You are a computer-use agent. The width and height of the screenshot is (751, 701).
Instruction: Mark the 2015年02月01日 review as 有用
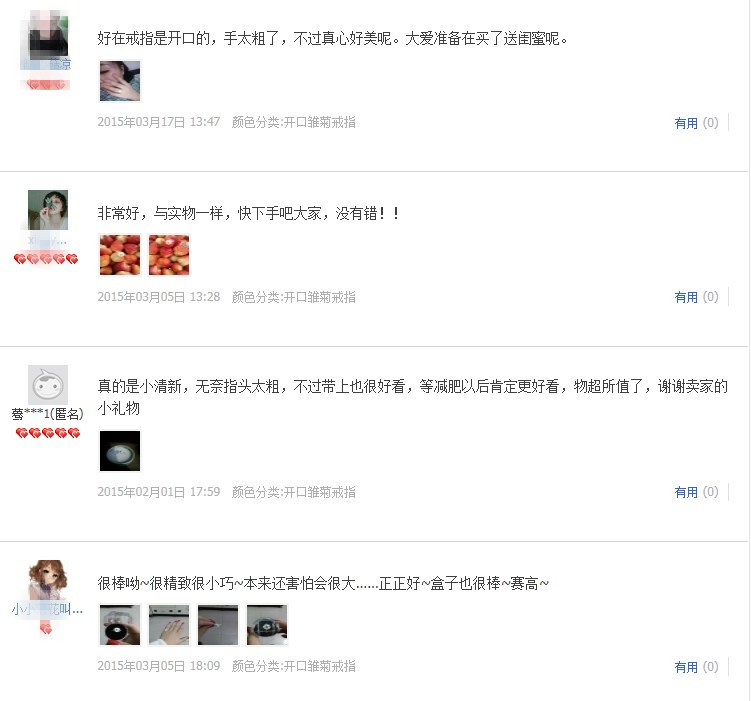pyautogui.click(x=686, y=492)
